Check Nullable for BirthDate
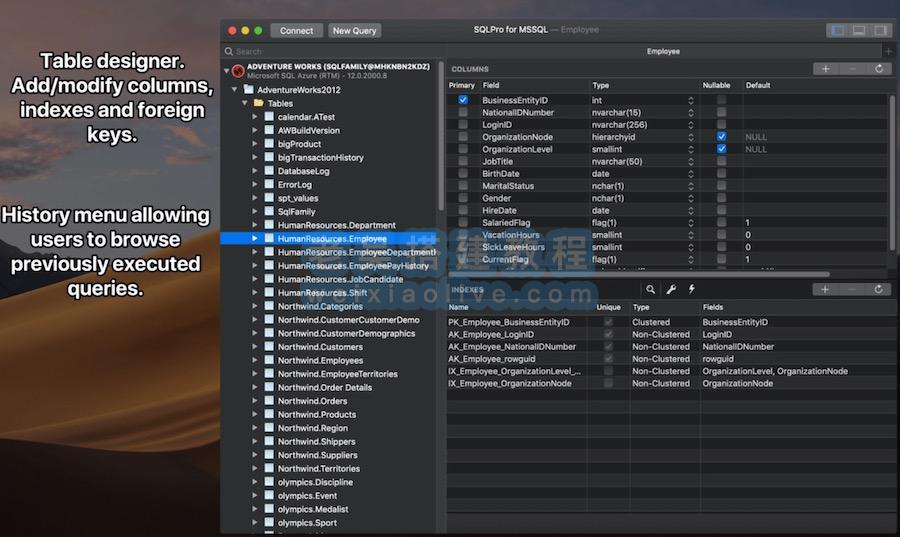The image size is (900, 537). [x=721, y=173]
